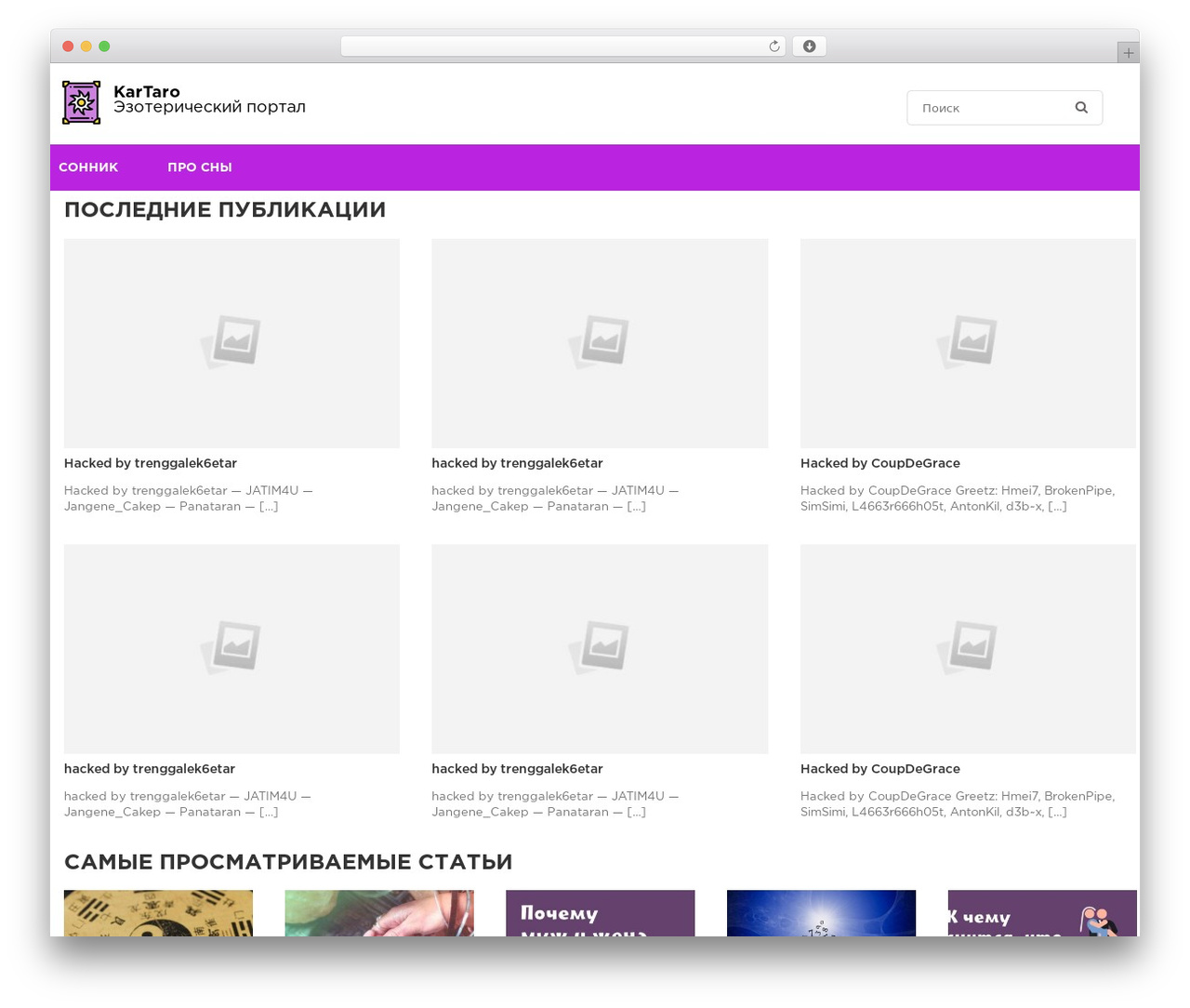The height and width of the screenshot is (1008, 1190).
Task: Open top-row "Hacked by CoupDeGrace" article title
Action: 880,463
